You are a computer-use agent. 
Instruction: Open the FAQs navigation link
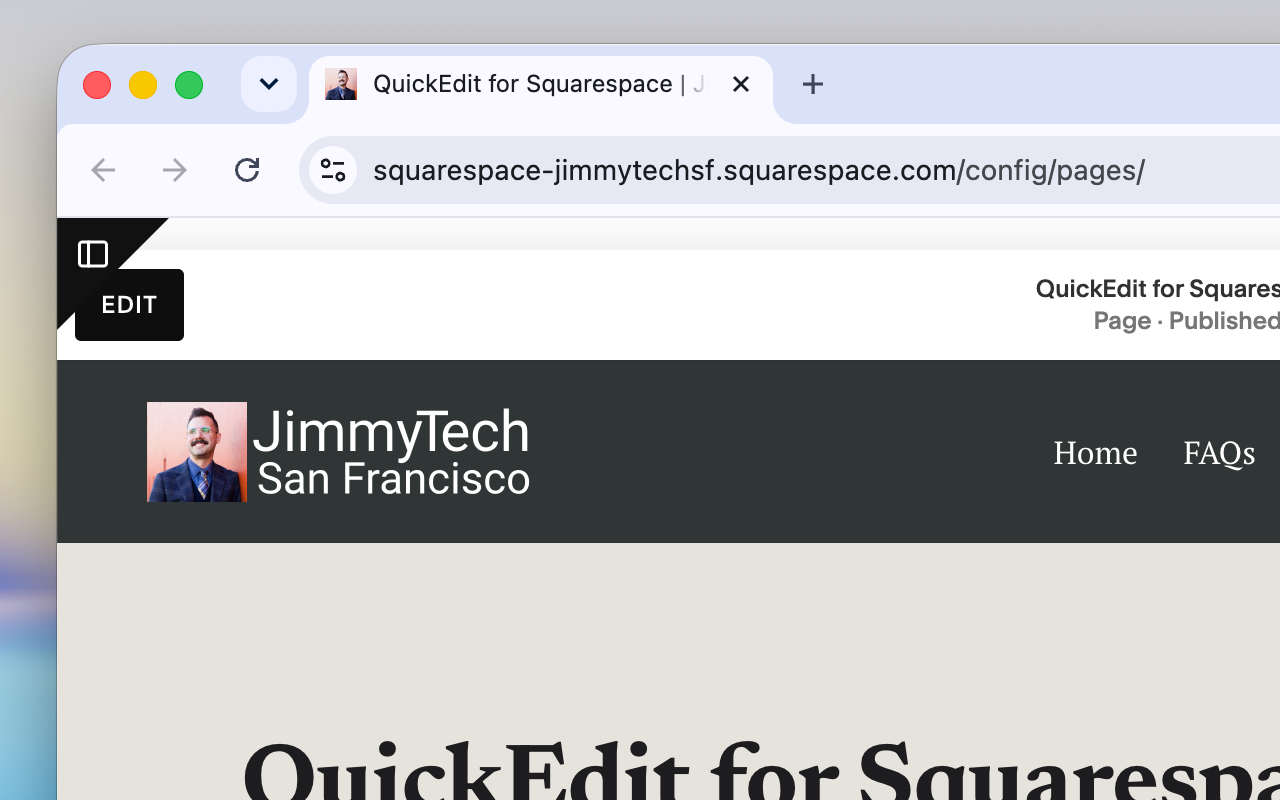click(1219, 453)
